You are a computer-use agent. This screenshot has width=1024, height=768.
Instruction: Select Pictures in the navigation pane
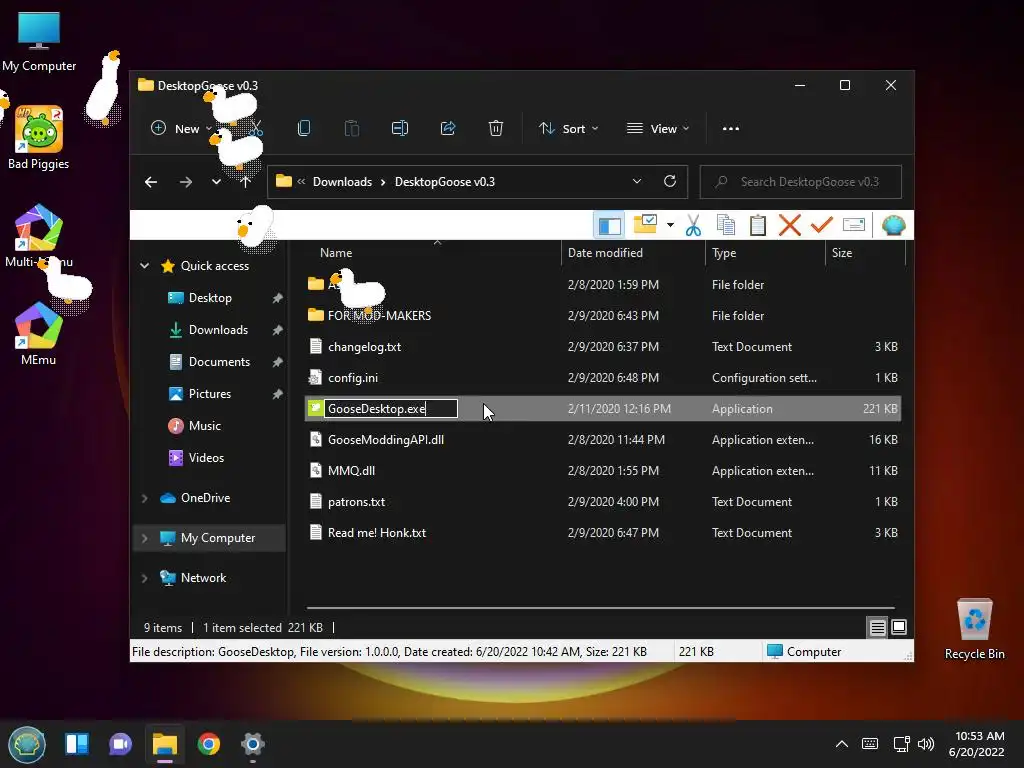coord(210,394)
